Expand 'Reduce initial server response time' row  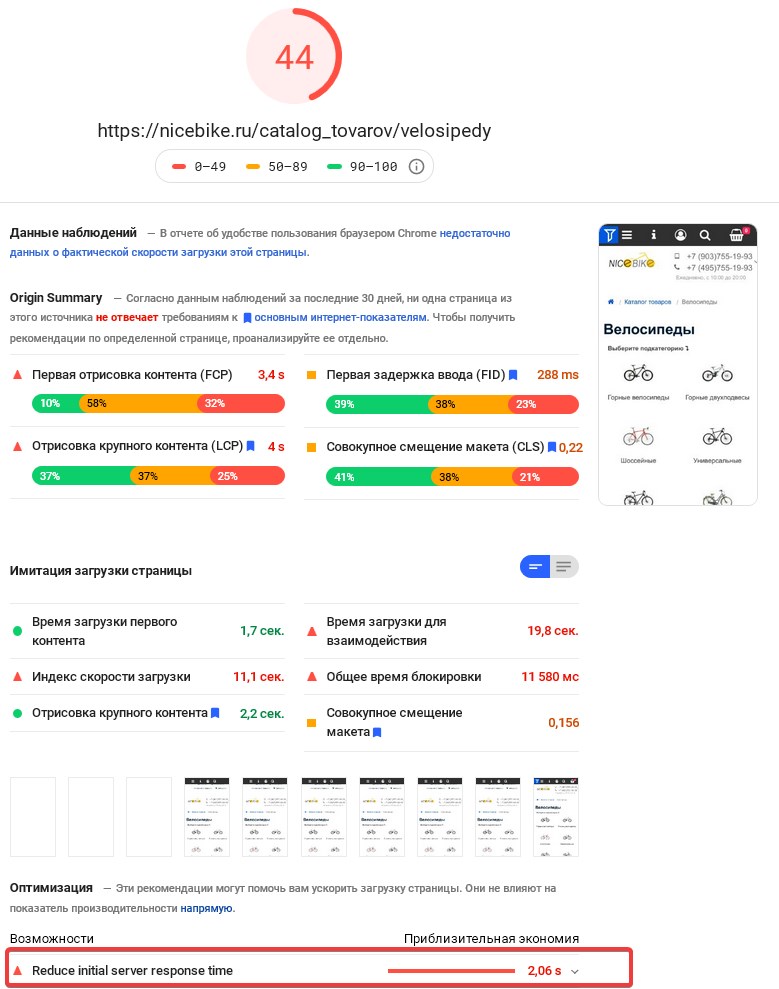(132, 971)
